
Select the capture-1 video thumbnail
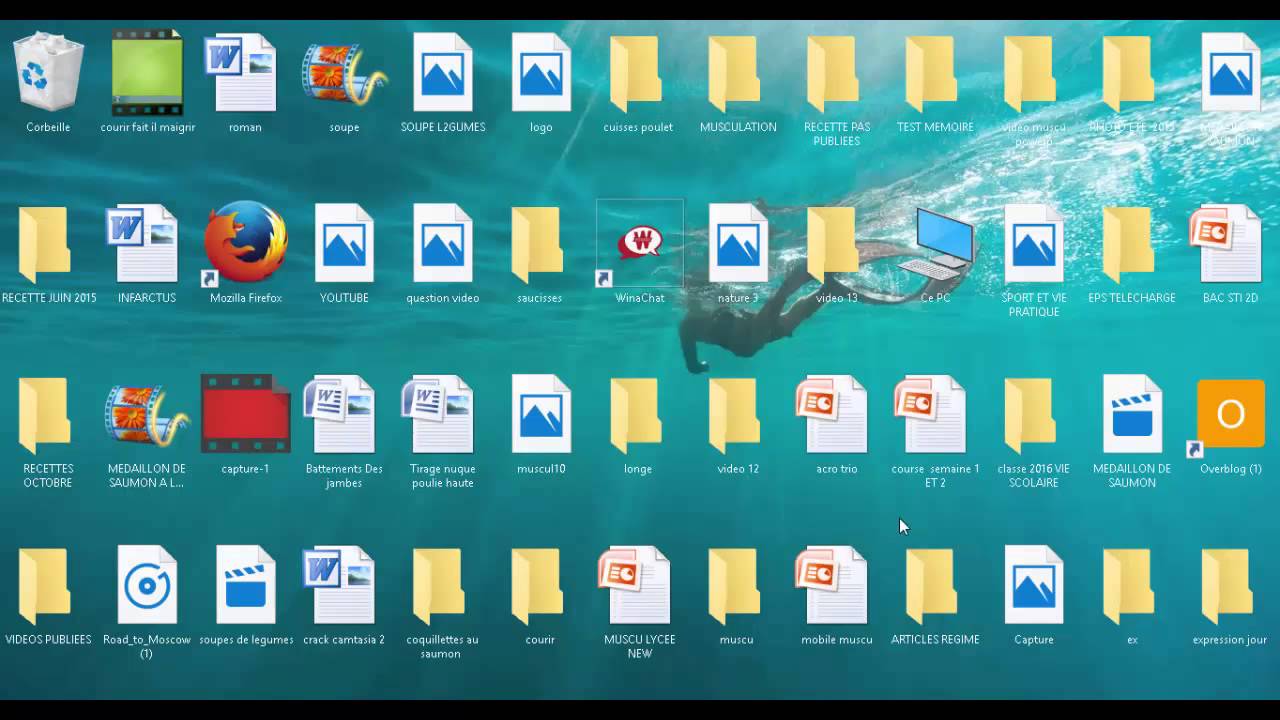(x=245, y=415)
